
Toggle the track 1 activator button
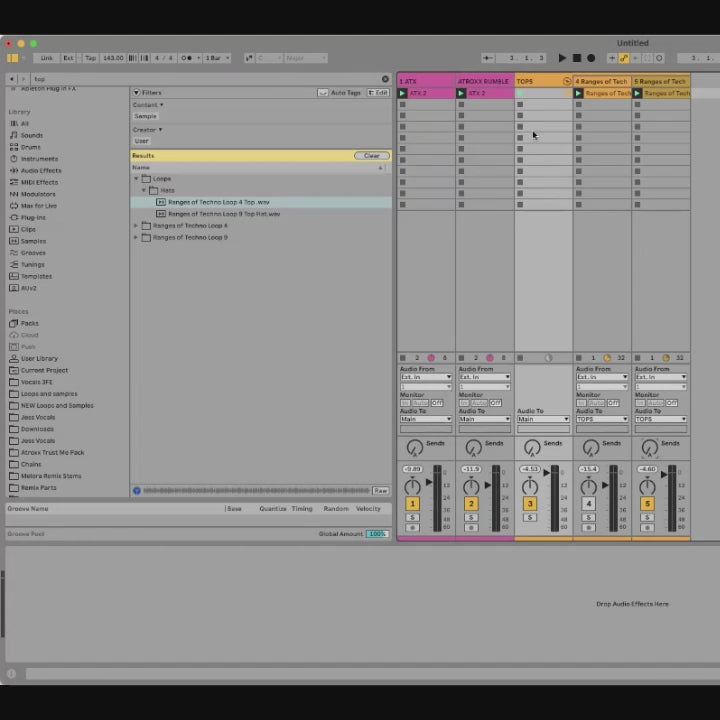point(412,504)
